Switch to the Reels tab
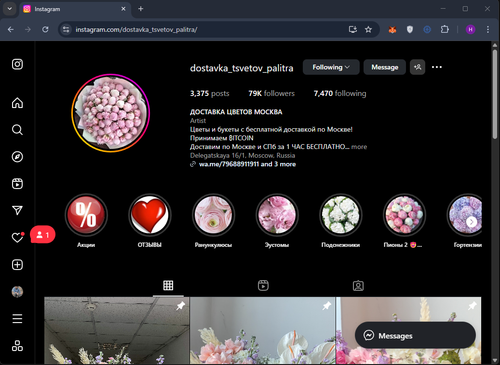This screenshot has width=500, height=365. tap(263, 285)
